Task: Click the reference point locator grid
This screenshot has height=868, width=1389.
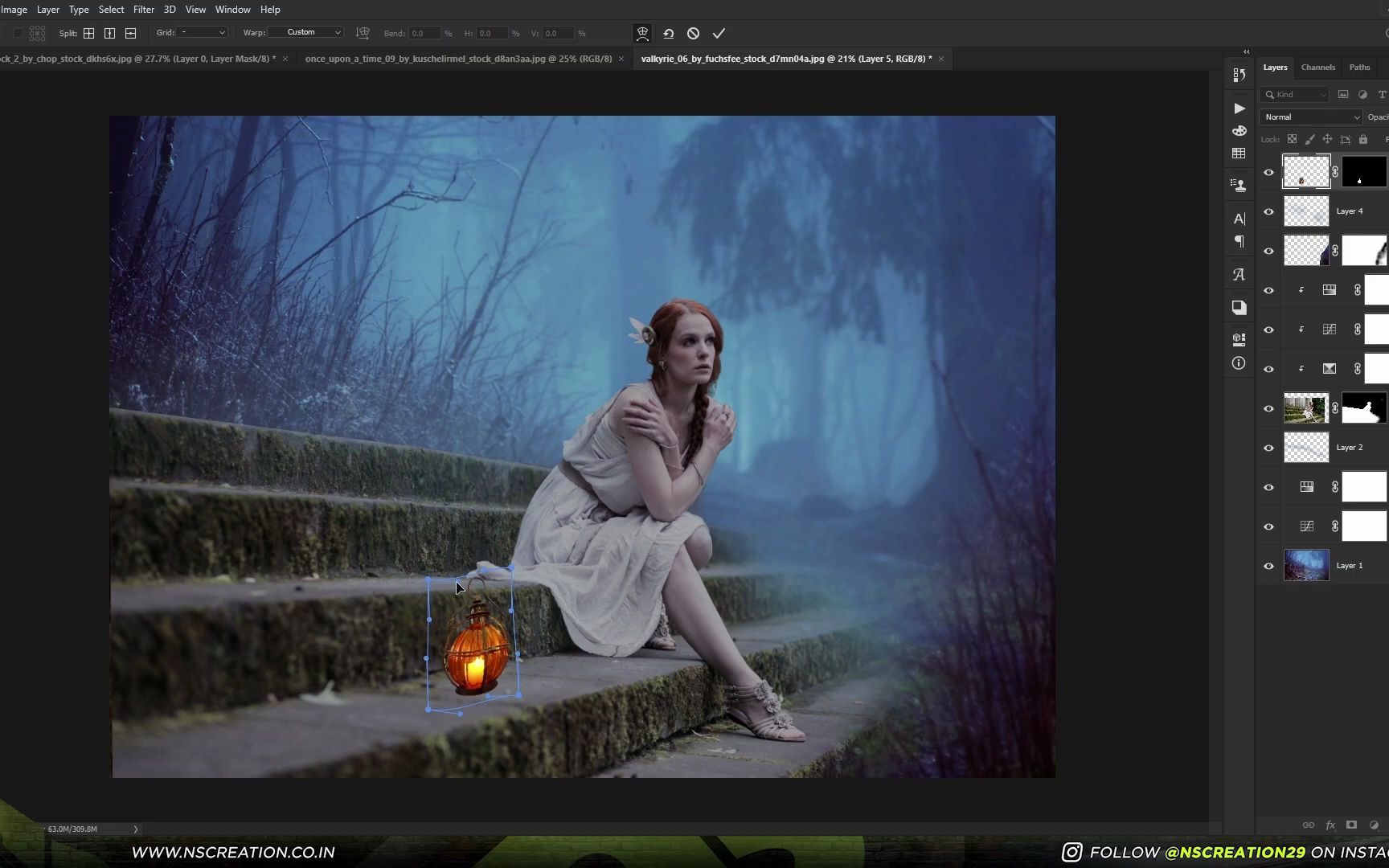Action: point(37,33)
